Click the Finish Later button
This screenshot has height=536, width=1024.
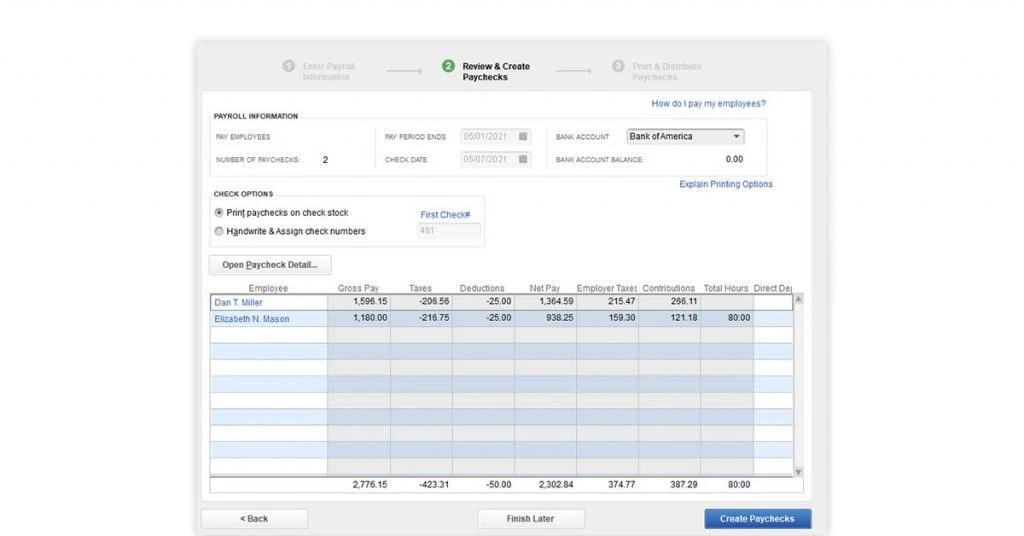531,518
